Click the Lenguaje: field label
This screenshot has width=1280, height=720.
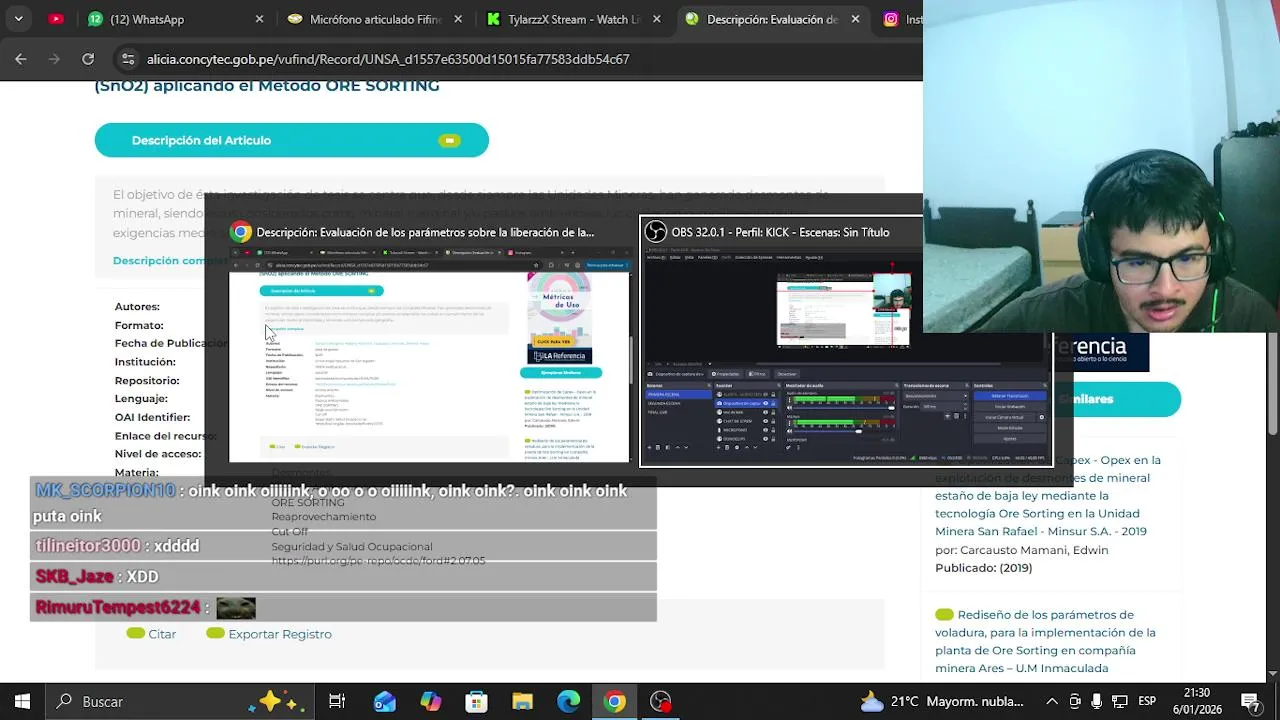pos(141,399)
